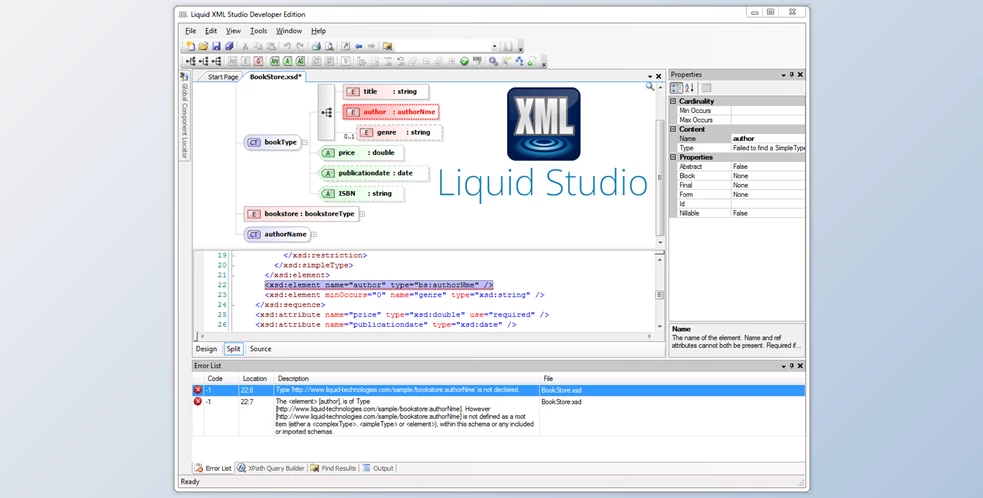983x498 pixels.
Task: Switch to the Start Page tab
Action: (x=223, y=77)
